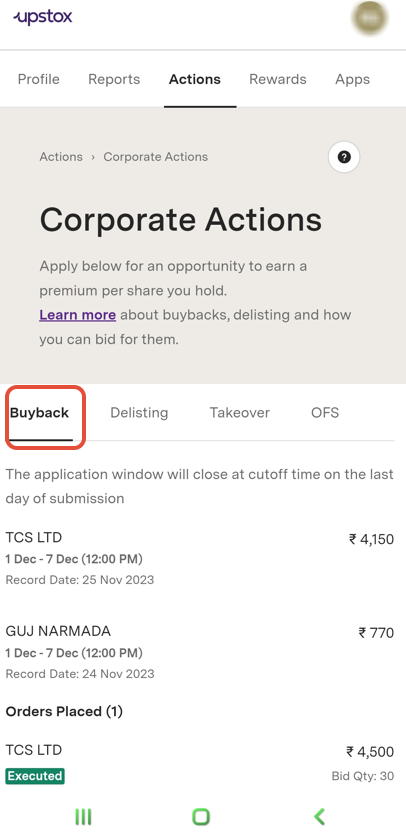
Task: Open the Takeover sub-tab
Action: pyautogui.click(x=239, y=413)
